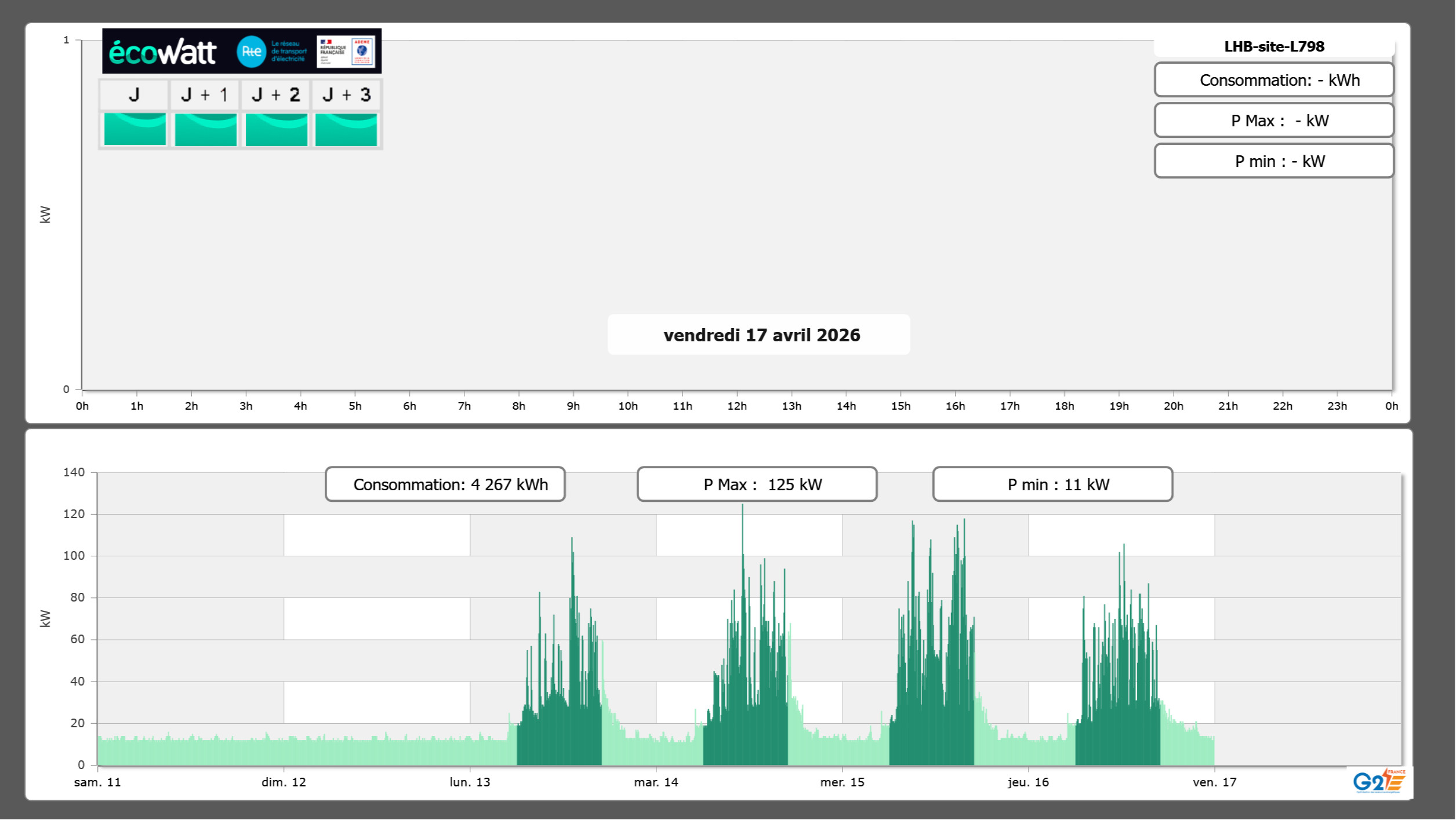Select the J day tab
The image size is (1456, 820).
[134, 95]
